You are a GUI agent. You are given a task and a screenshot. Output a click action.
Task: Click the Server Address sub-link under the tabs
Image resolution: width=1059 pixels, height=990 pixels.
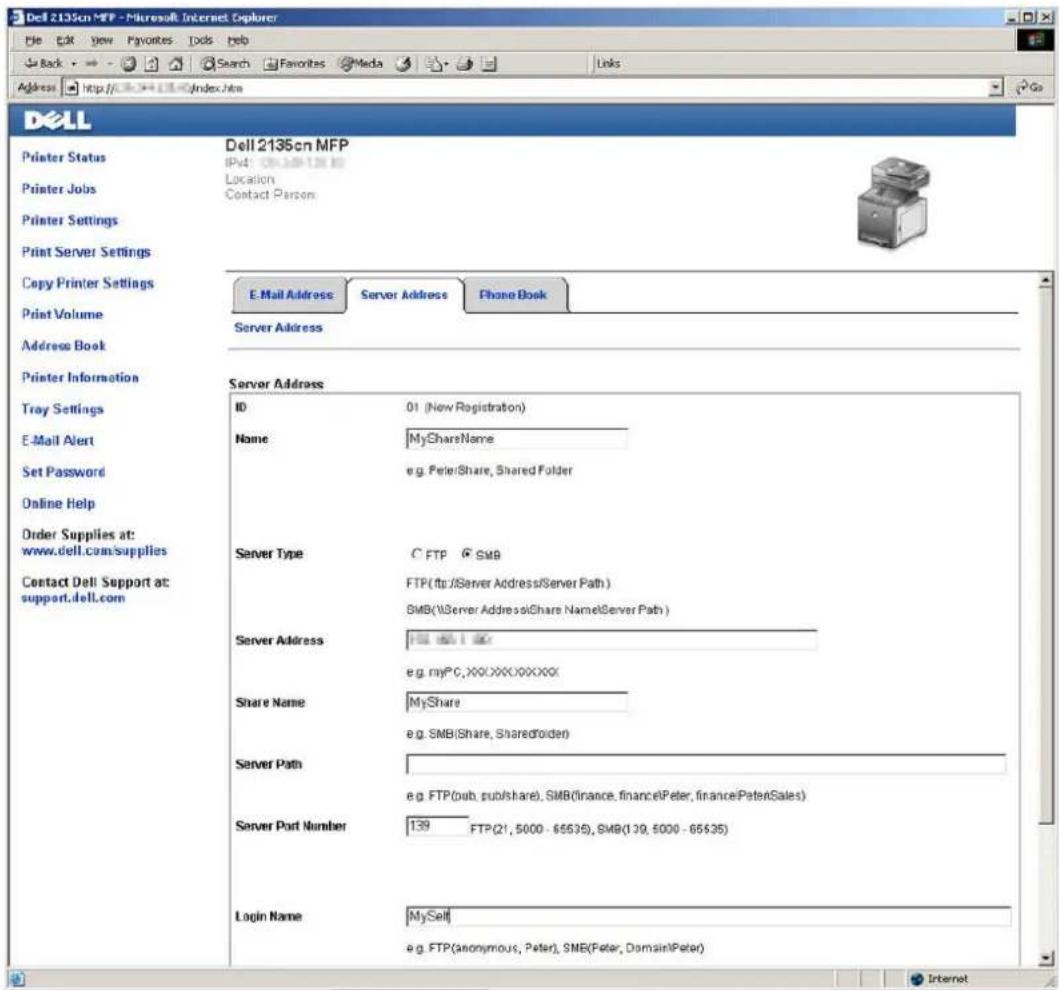tap(278, 328)
